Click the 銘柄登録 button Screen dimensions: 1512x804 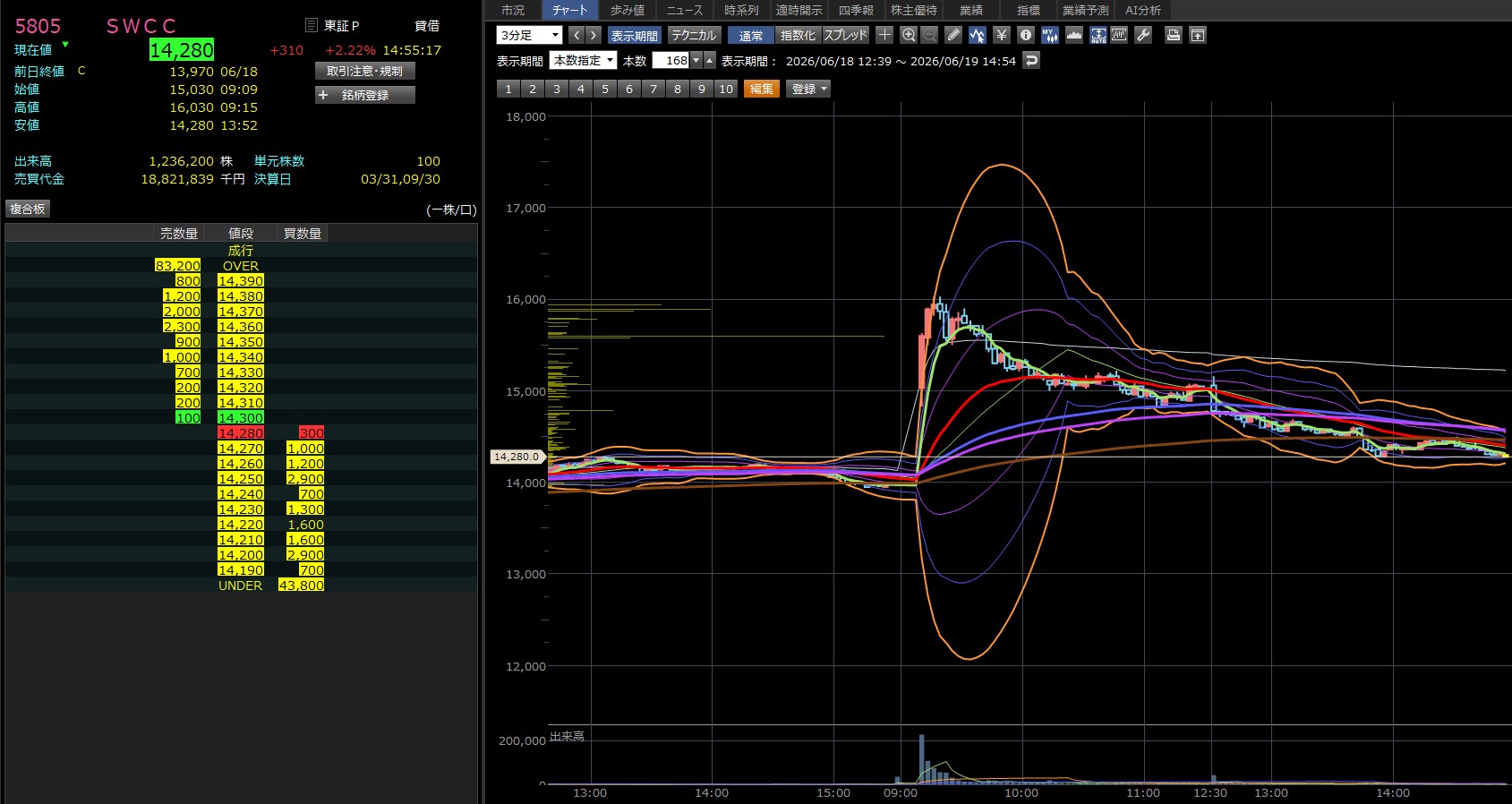click(364, 95)
